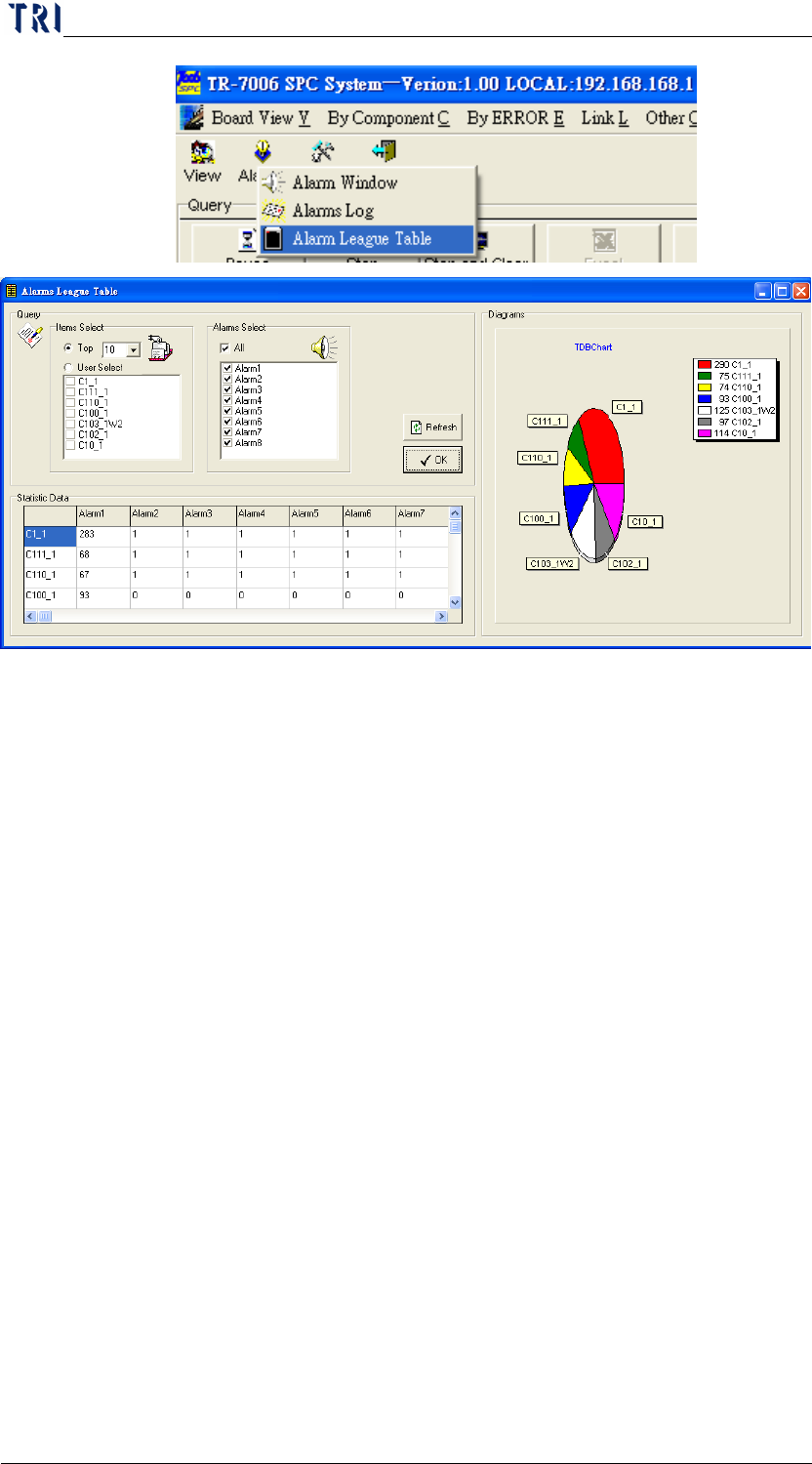812x1464 pixels.
Task: Click the C103_1W2 pie chart label
Action: click(553, 563)
